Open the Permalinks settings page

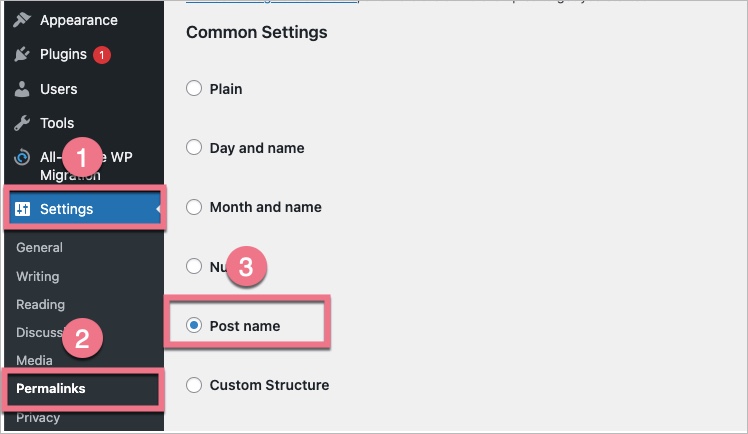51,389
